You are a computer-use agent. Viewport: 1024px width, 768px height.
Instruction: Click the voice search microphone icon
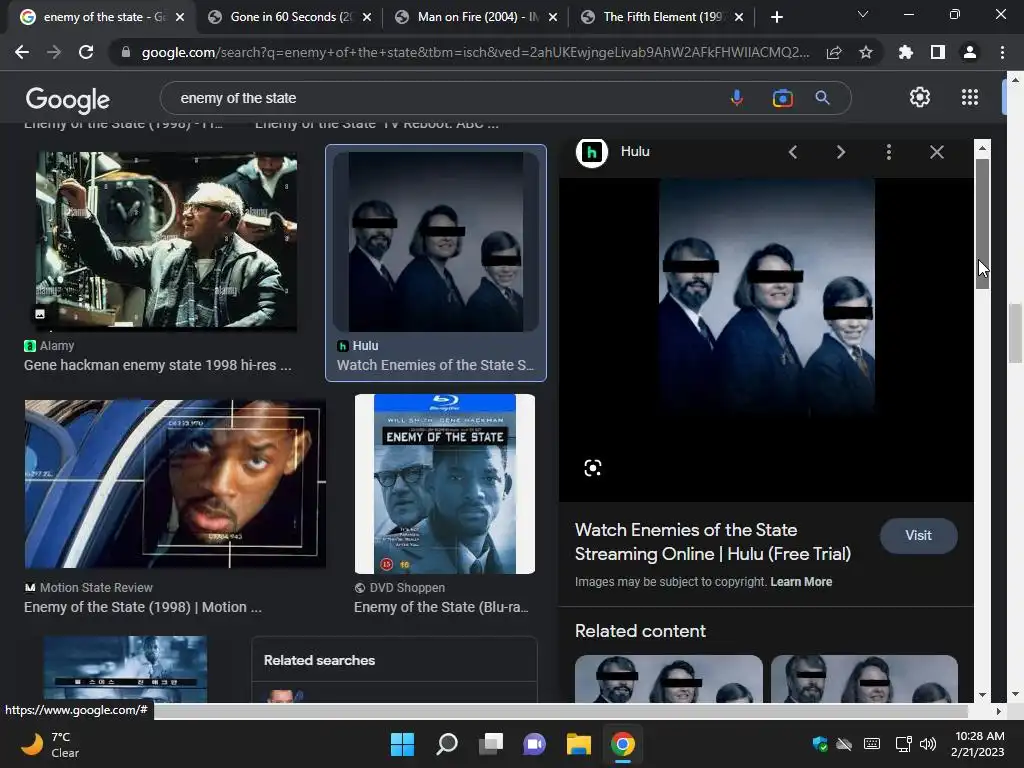pyautogui.click(x=737, y=98)
